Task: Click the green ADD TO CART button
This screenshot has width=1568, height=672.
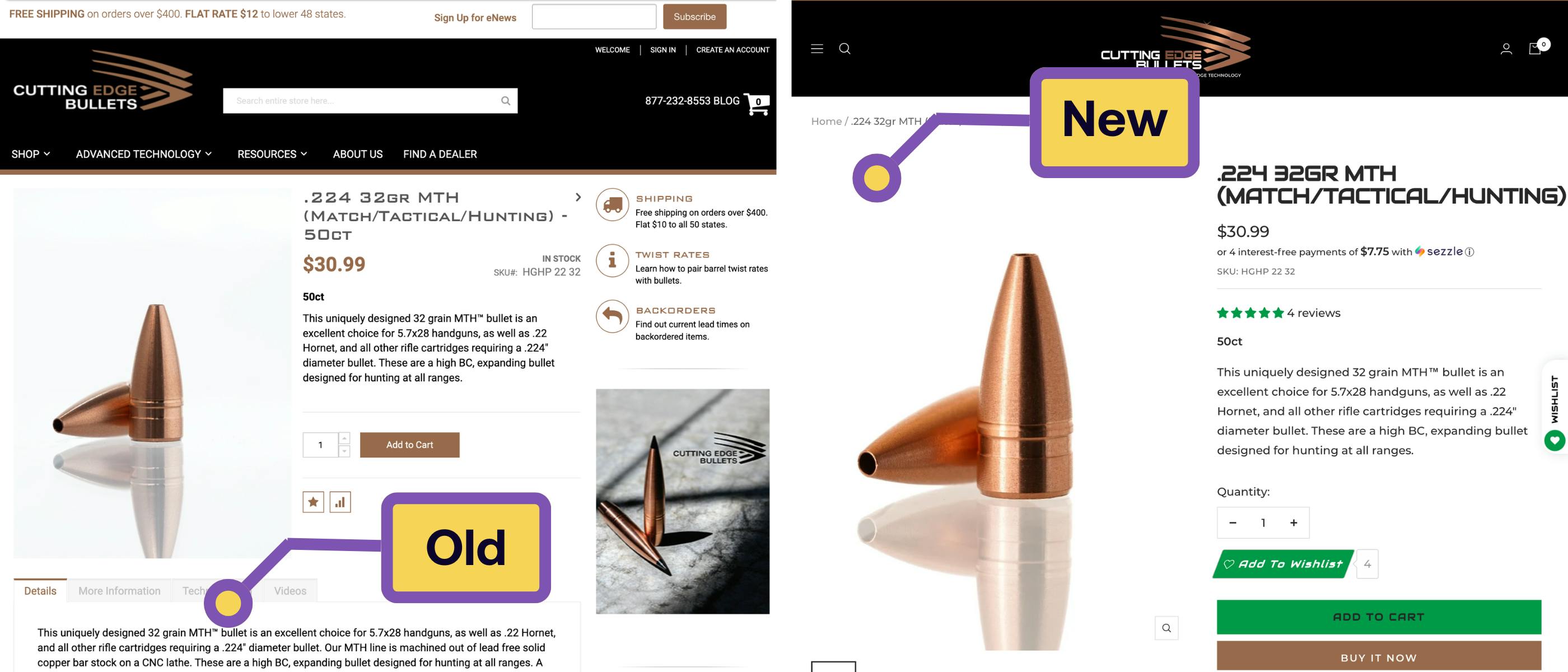Action: pos(1379,617)
